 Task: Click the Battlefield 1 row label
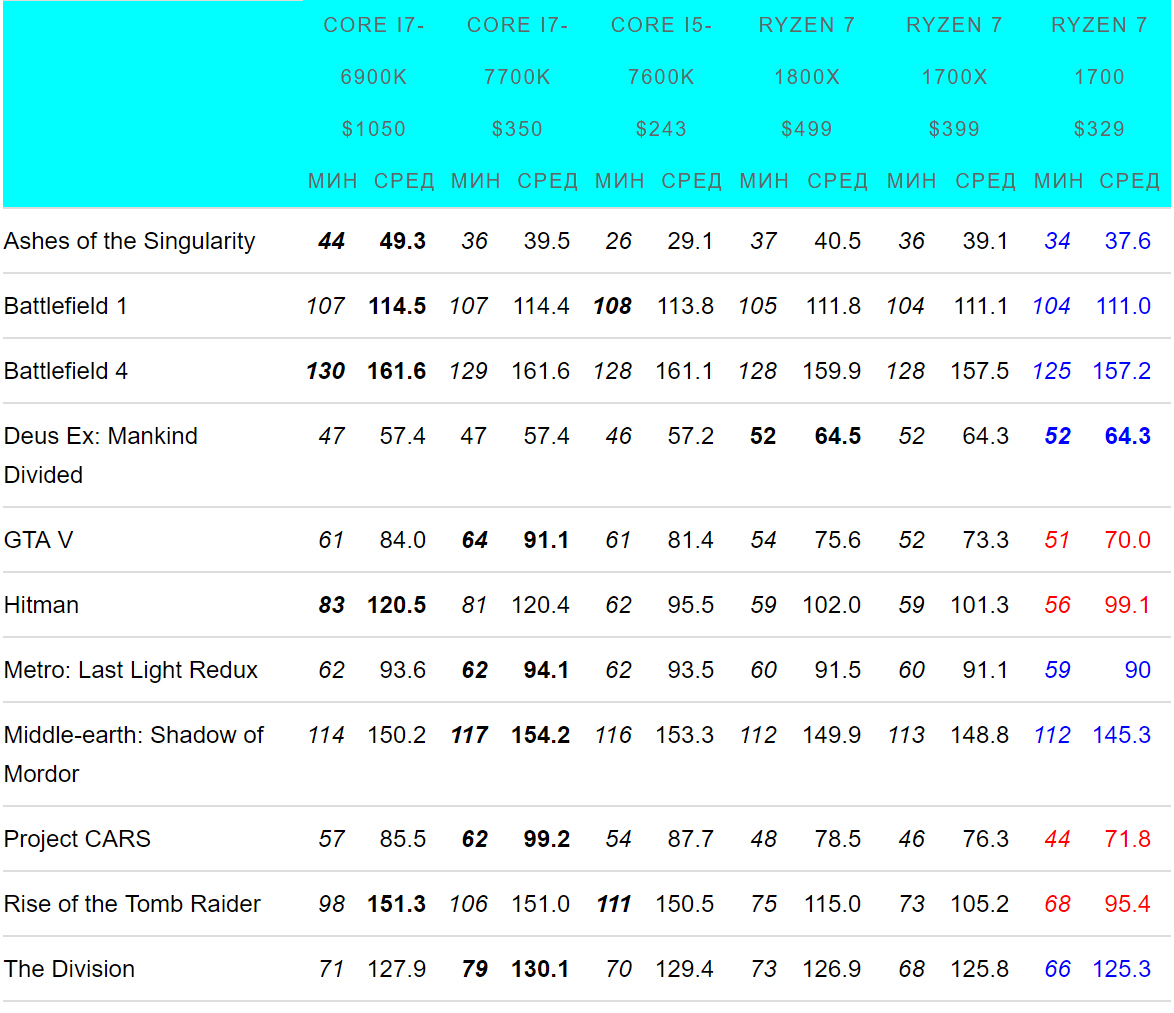coord(66,306)
